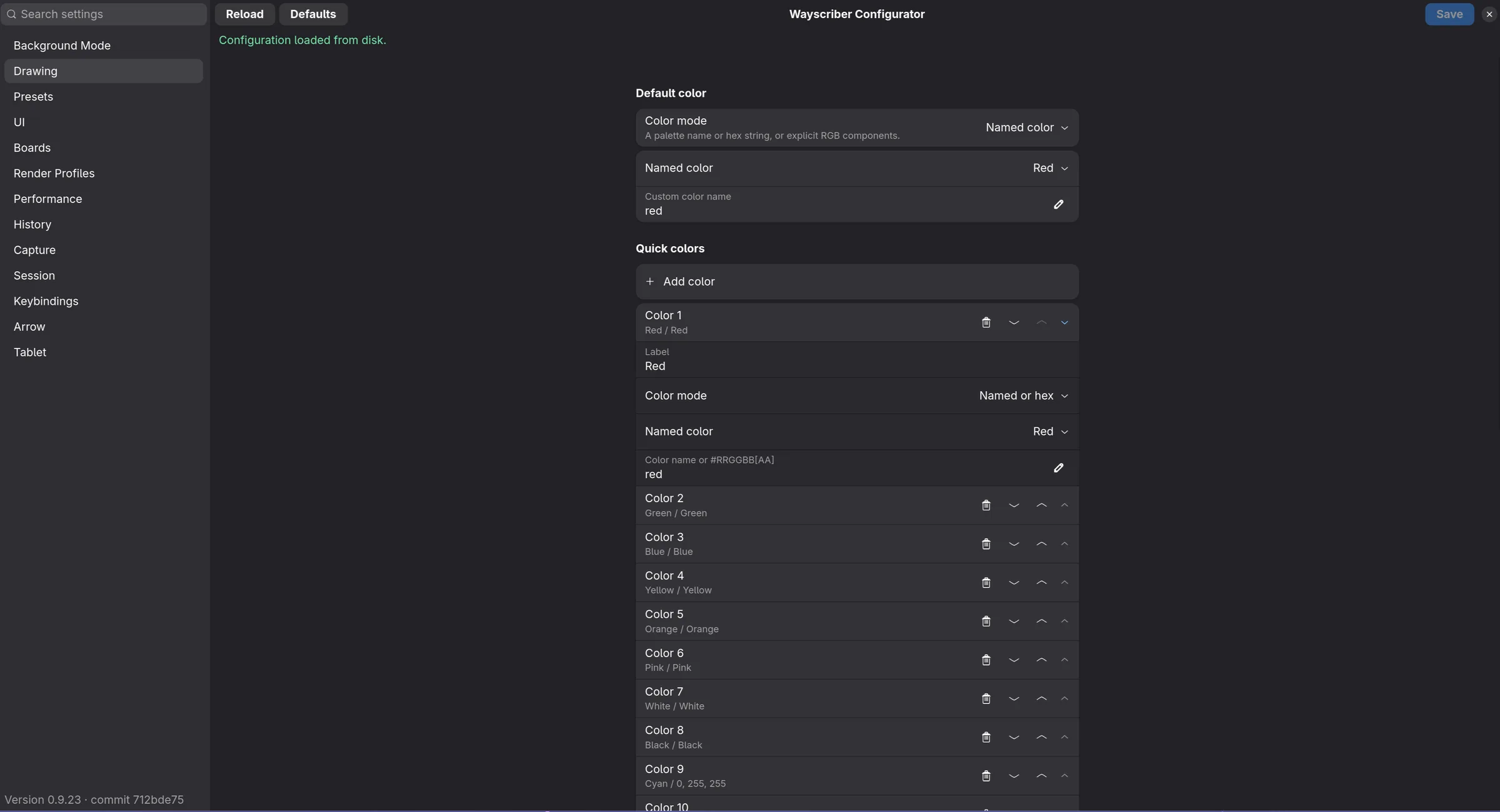The height and width of the screenshot is (812, 1500).
Task: Open Default color Named color 'Red' dropdown
Action: [x=1050, y=168]
